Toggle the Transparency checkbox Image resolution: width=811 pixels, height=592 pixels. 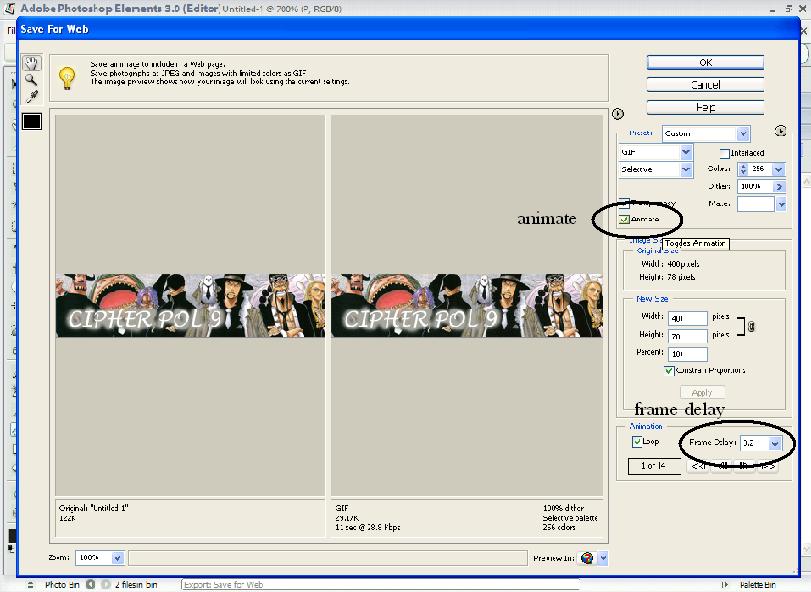(x=624, y=203)
